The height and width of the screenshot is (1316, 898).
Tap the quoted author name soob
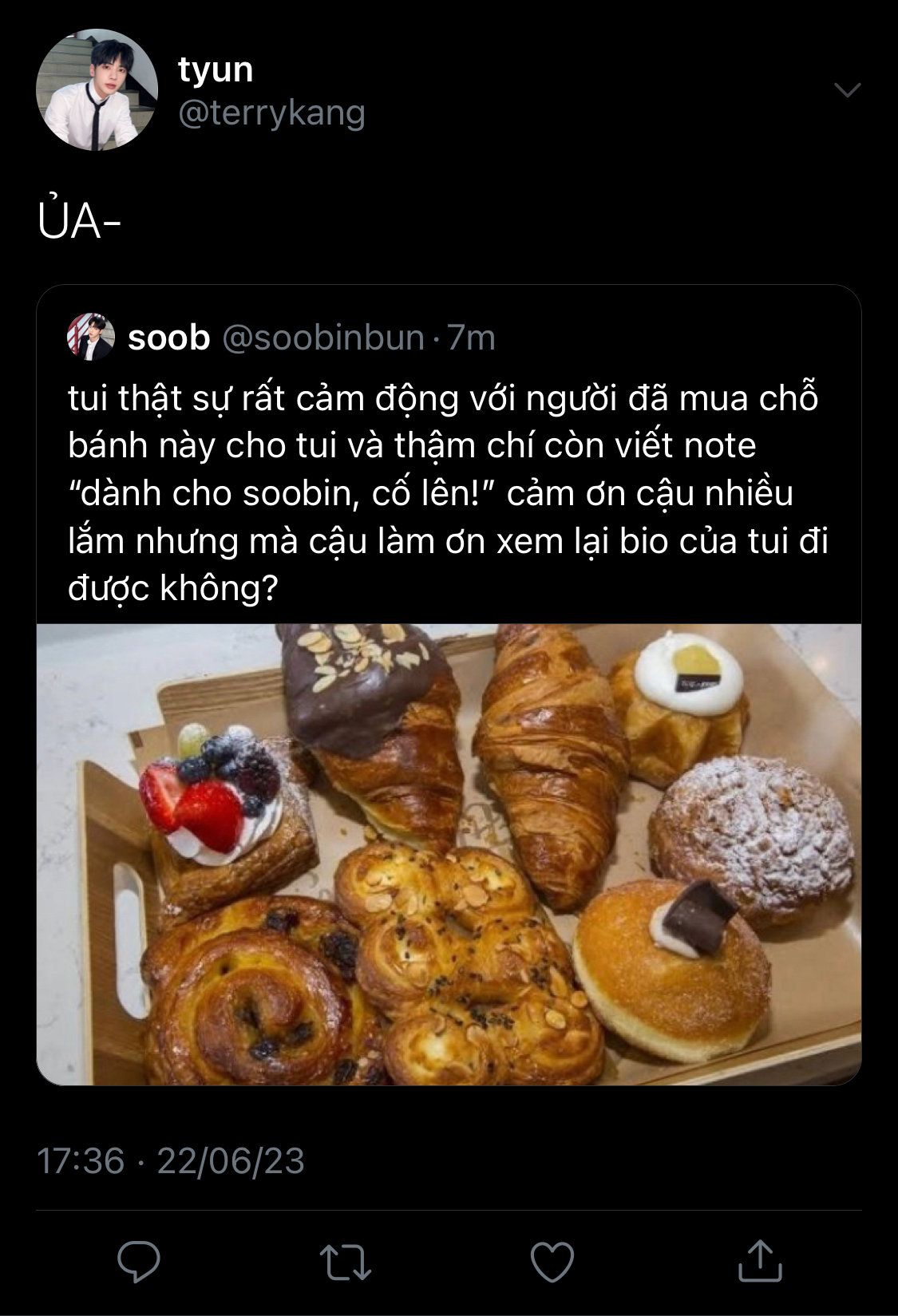point(168,338)
